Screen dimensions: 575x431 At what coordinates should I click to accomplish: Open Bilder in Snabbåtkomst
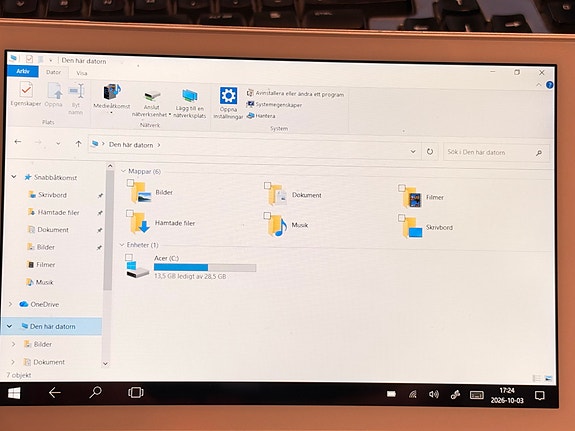[x=45, y=247]
